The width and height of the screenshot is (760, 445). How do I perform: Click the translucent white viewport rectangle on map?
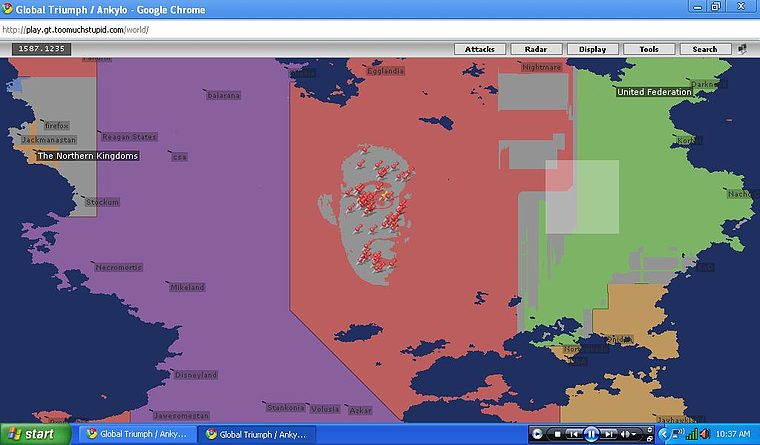(x=582, y=197)
